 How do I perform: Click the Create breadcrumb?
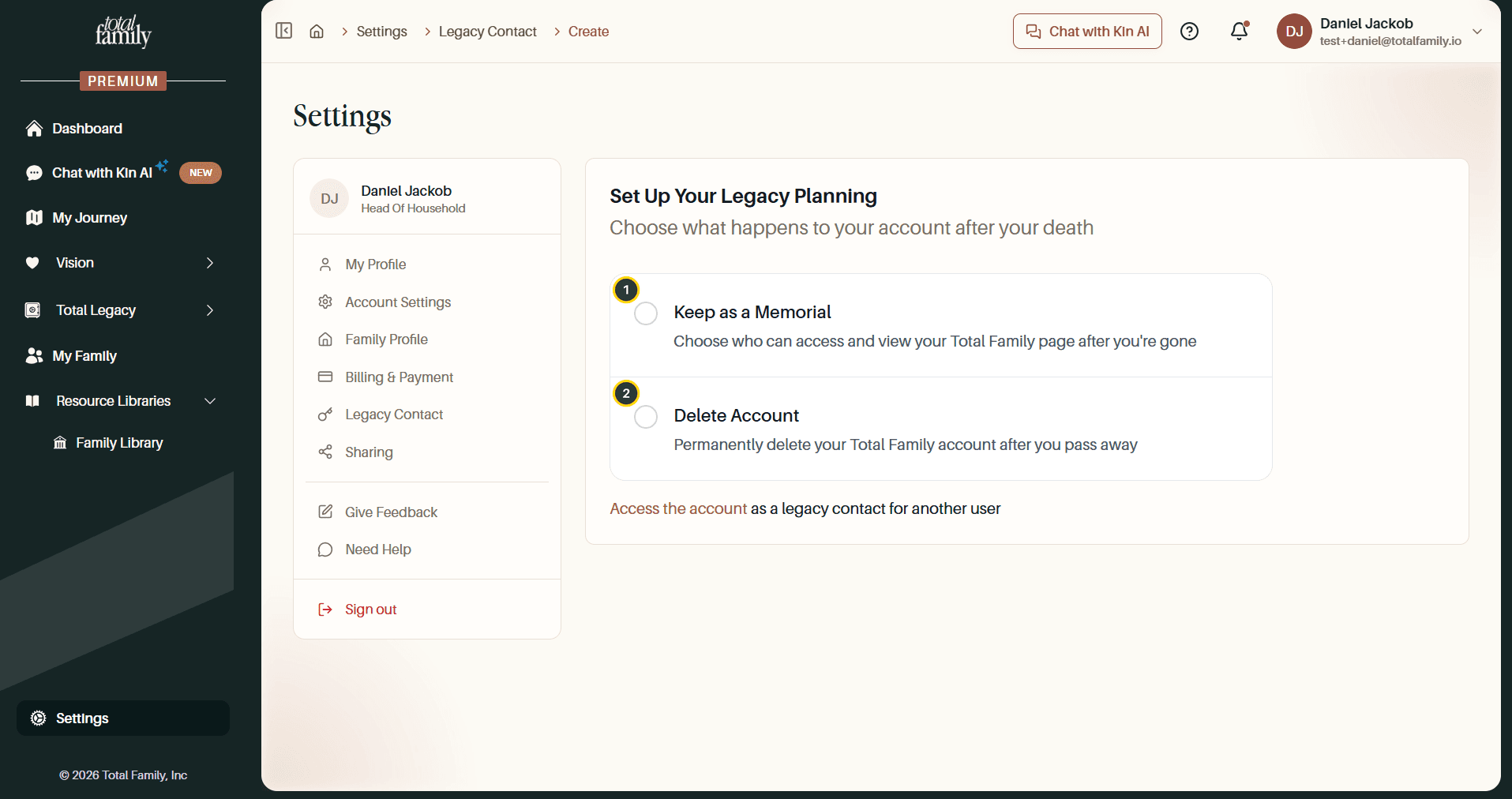[x=589, y=32]
